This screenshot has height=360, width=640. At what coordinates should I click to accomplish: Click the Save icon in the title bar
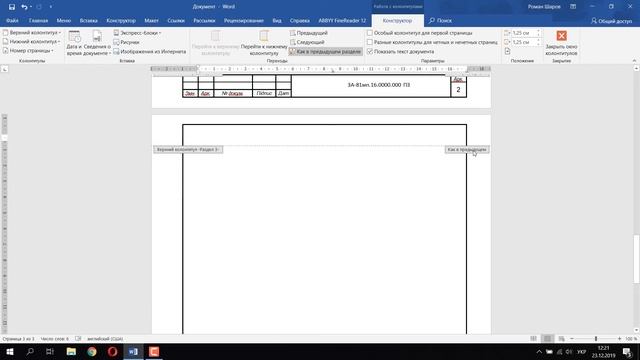point(11,7)
